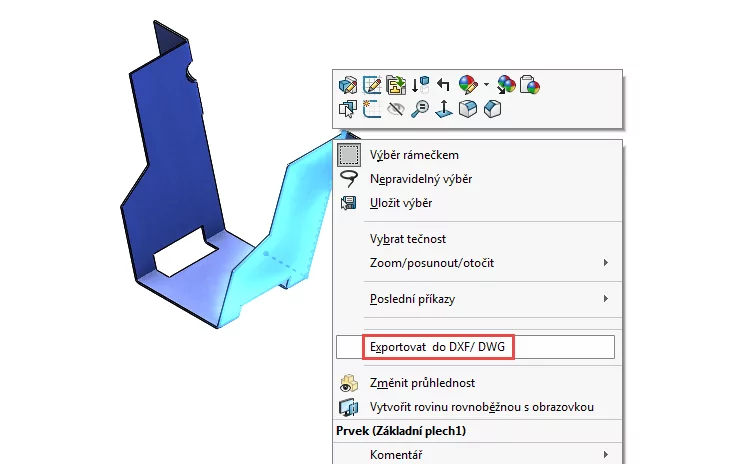
Task: Click the back arrow Parent/Child icon
Action: tap(443, 85)
